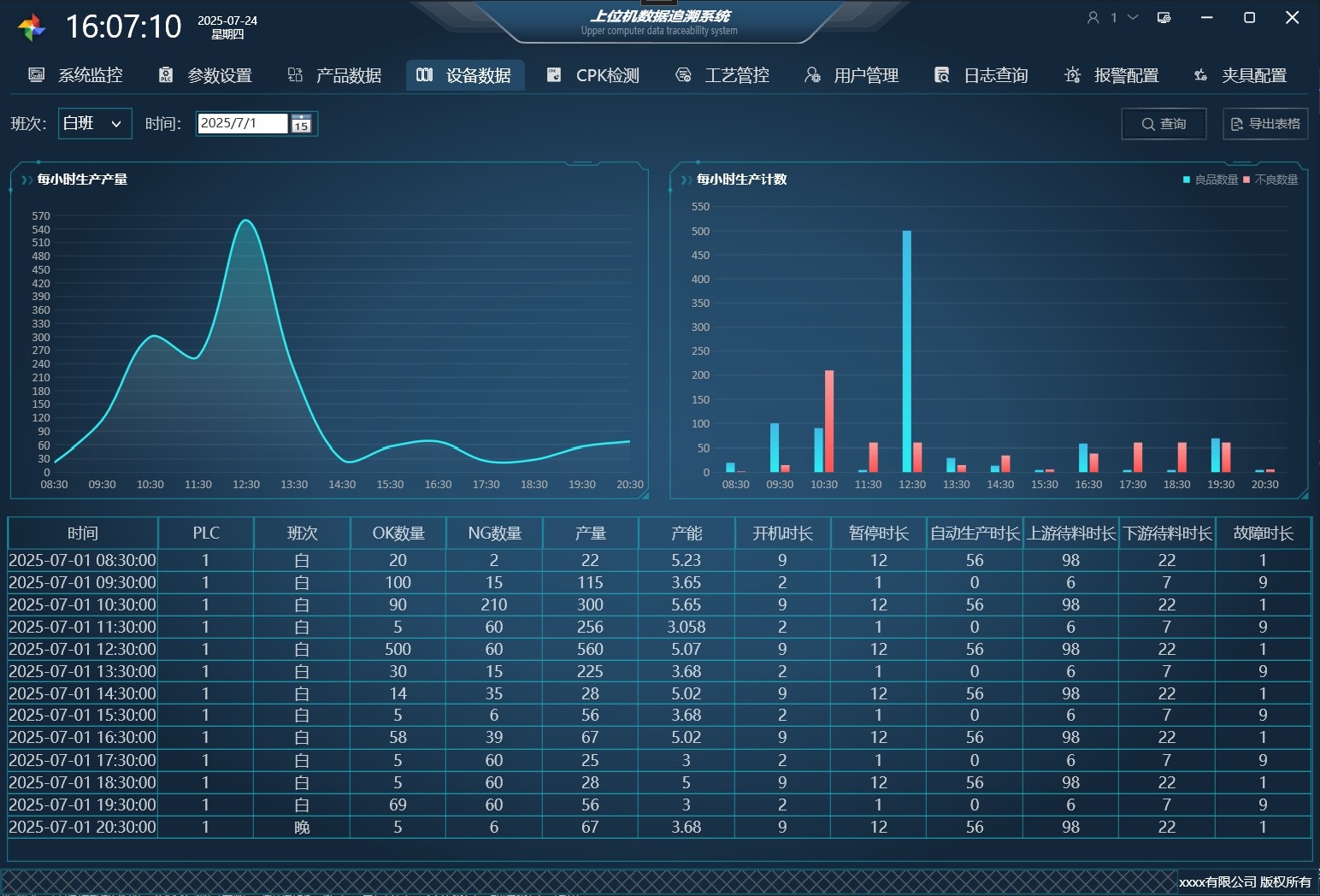Expand the user account dropdown chevron
The height and width of the screenshot is (896, 1320).
point(1133,18)
